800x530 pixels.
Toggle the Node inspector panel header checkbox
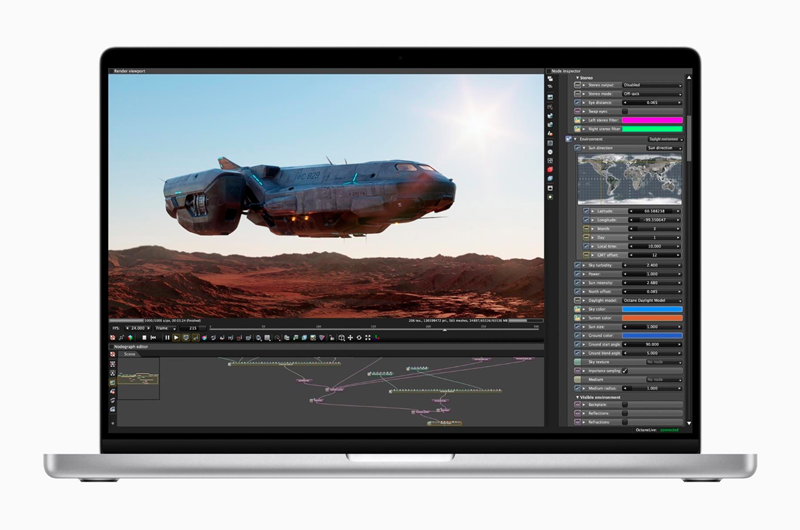549,71
